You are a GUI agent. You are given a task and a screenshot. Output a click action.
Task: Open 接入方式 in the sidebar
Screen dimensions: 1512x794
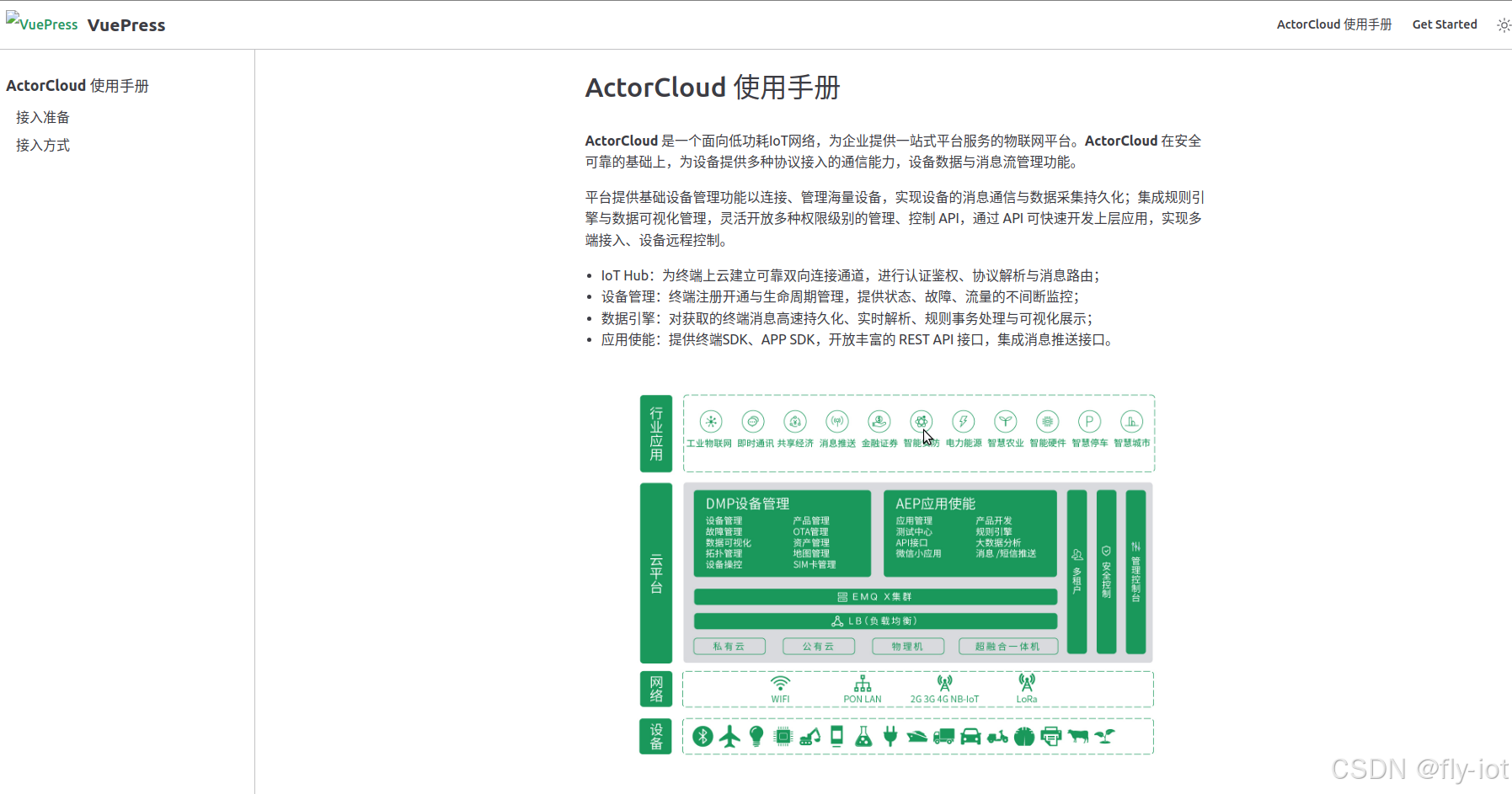pos(43,145)
